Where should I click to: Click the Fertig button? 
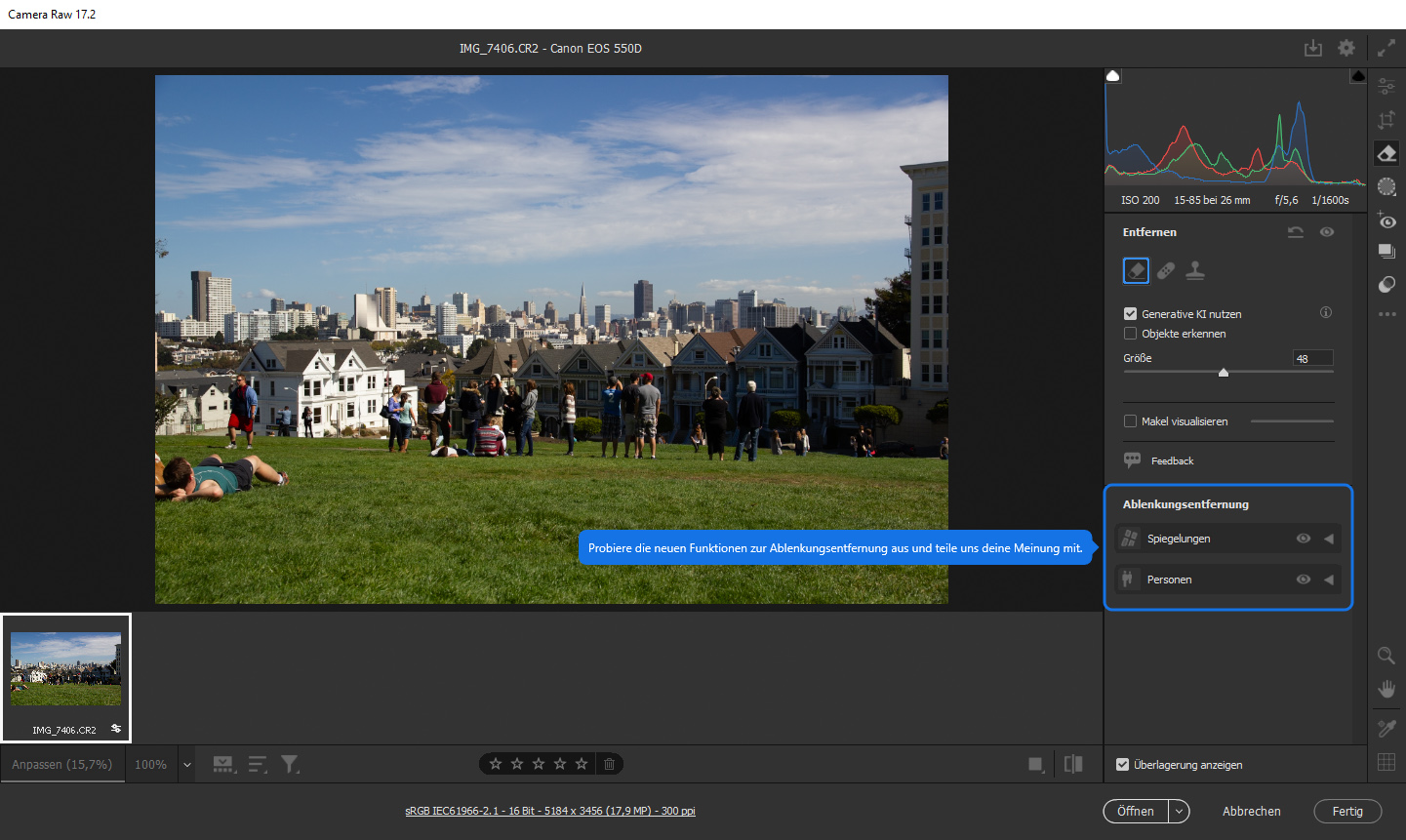[x=1347, y=812]
